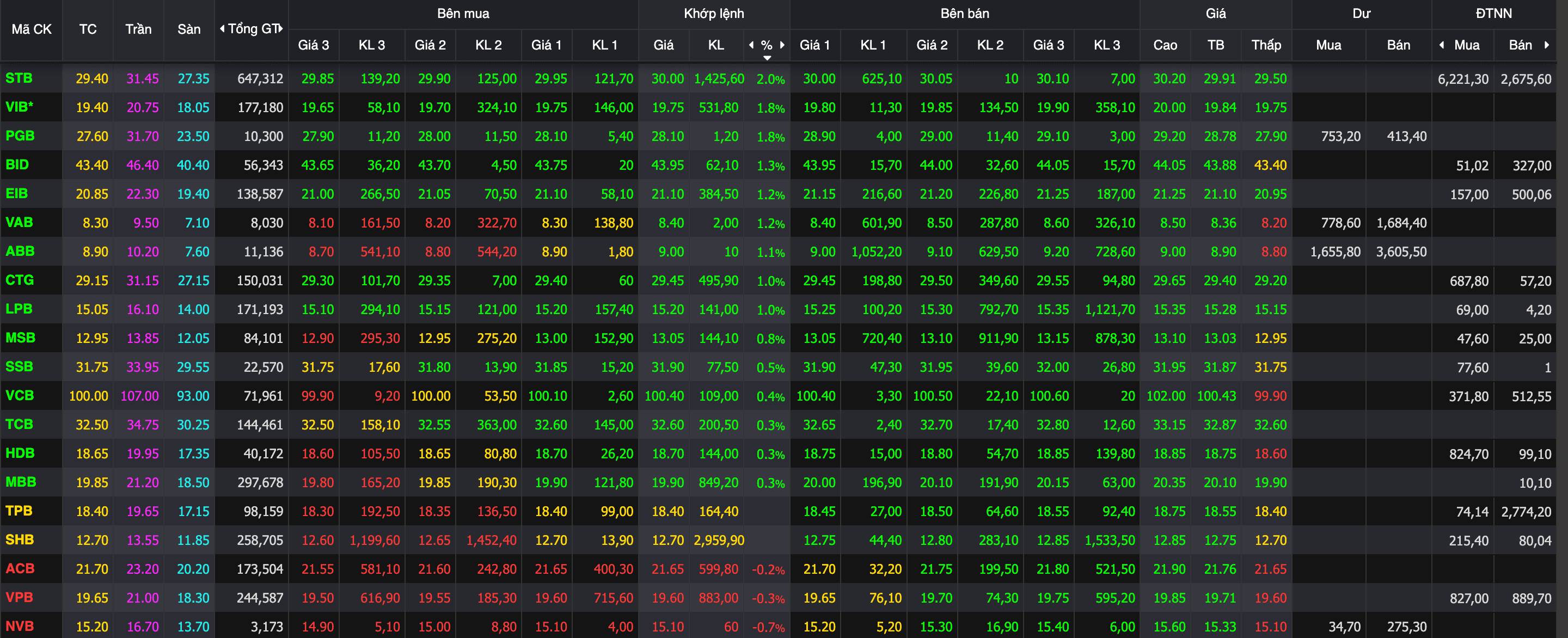Click Giá 1 header under Bên bán
This screenshot has height=638, width=1568.
click(x=814, y=45)
